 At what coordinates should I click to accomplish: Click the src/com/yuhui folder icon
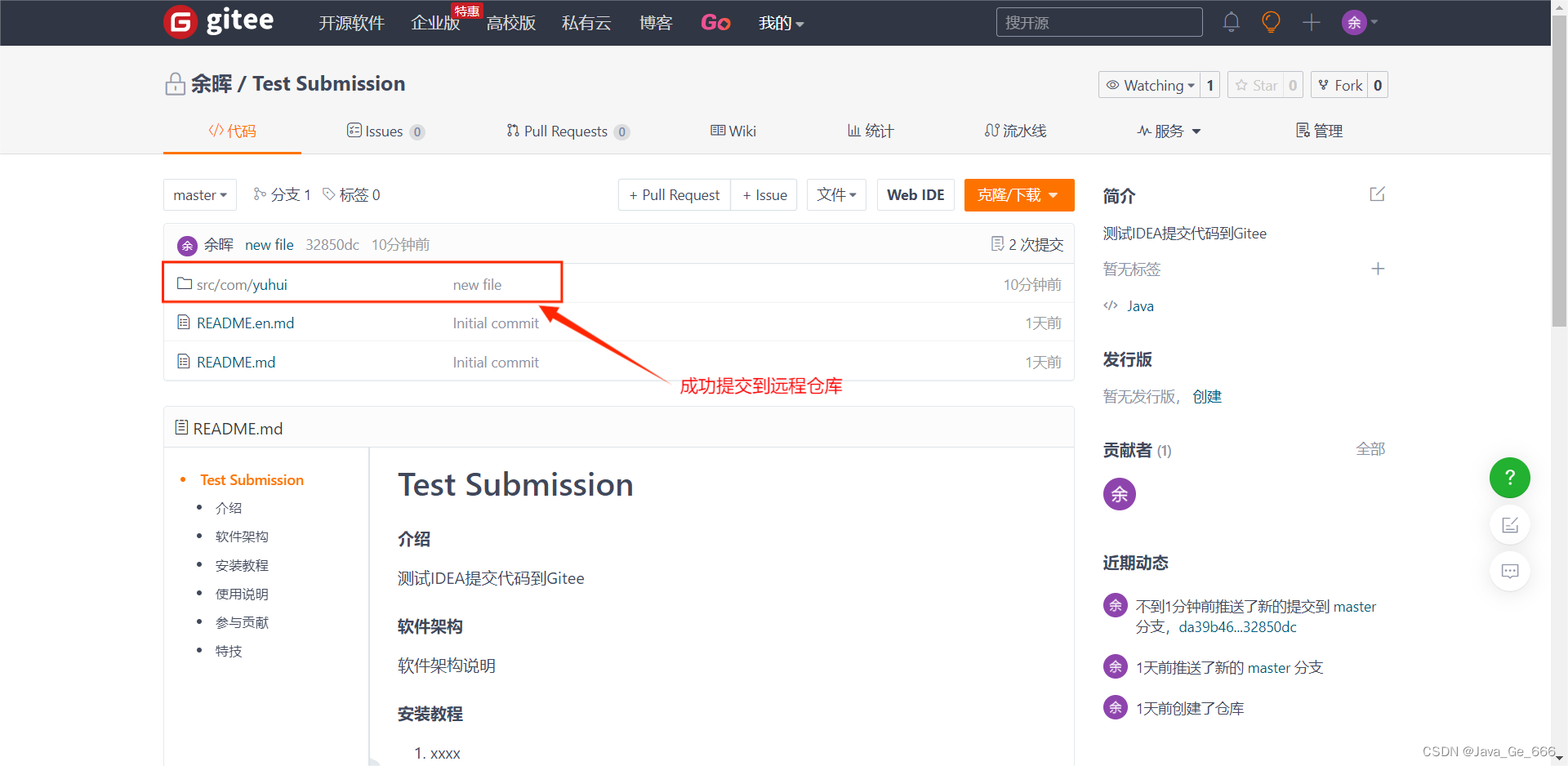pyautogui.click(x=185, y=283)
